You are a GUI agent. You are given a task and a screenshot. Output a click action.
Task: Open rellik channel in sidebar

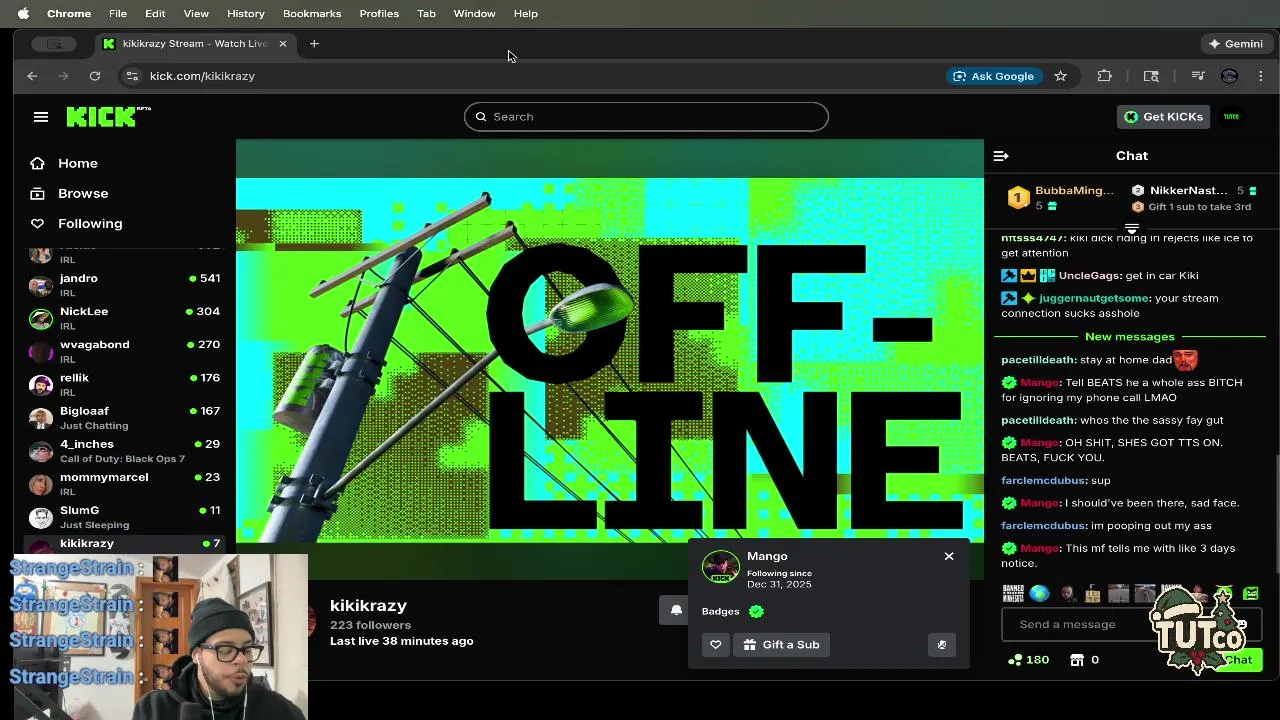click(x=125, y=384)
